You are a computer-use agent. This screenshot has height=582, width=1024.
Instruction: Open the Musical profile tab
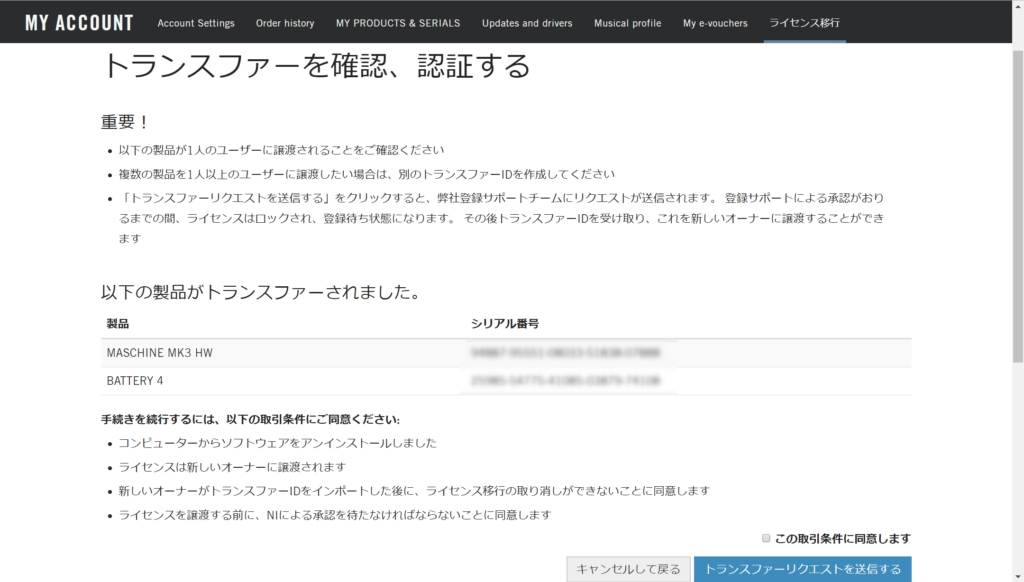click(627, 23)
